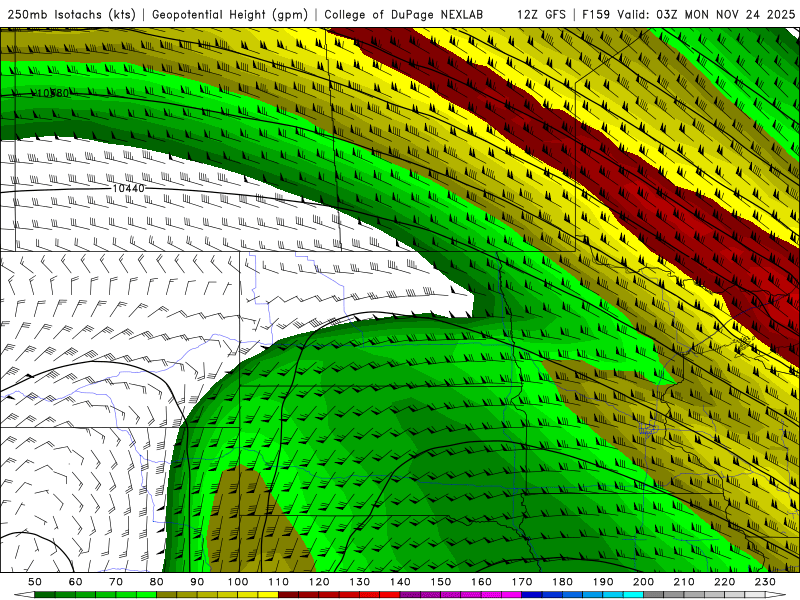
Task: Click the 150 knot legend value
Action: pos(441,582)
